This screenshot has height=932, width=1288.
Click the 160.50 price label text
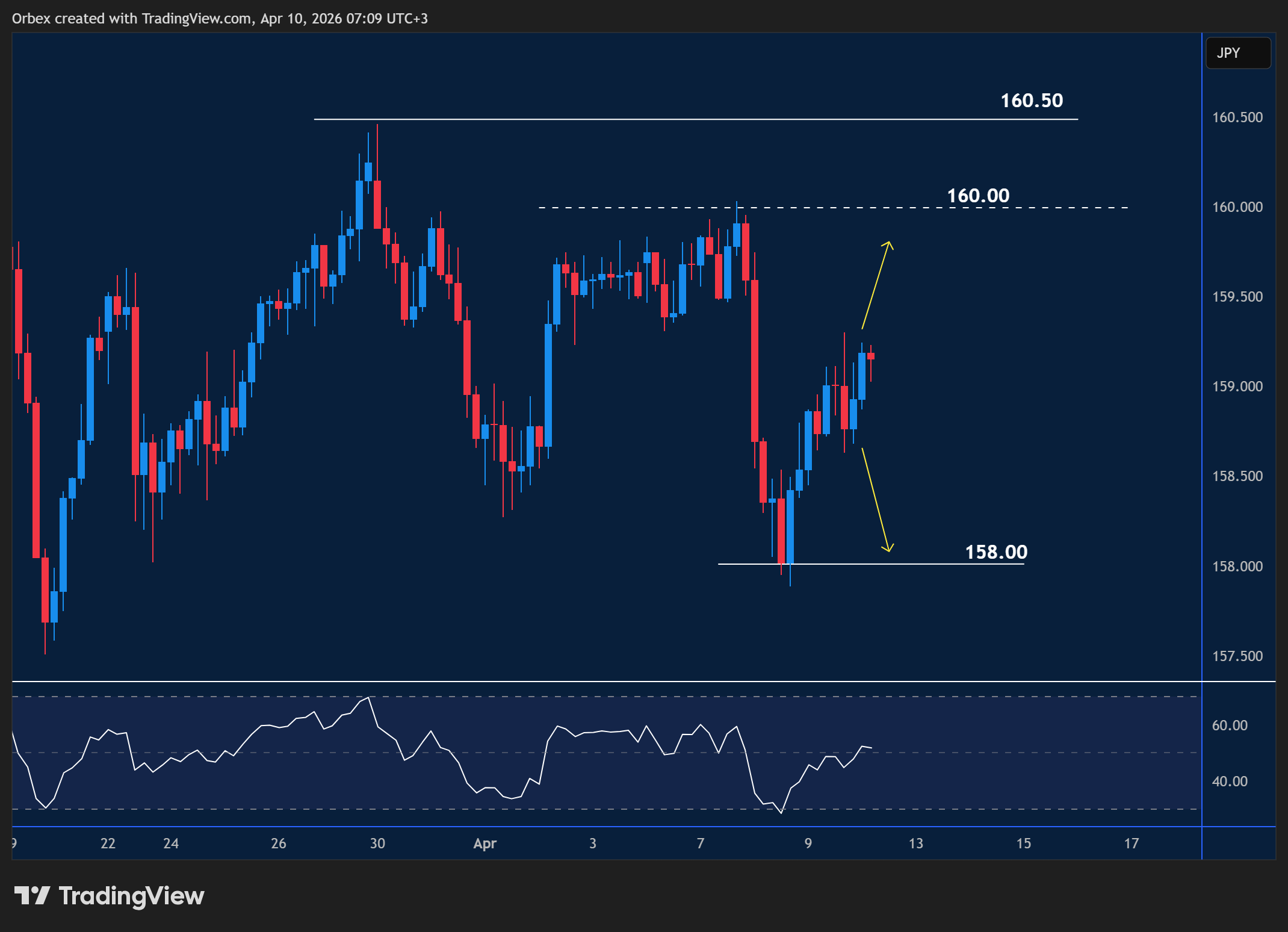click(x=1032, y=101)
